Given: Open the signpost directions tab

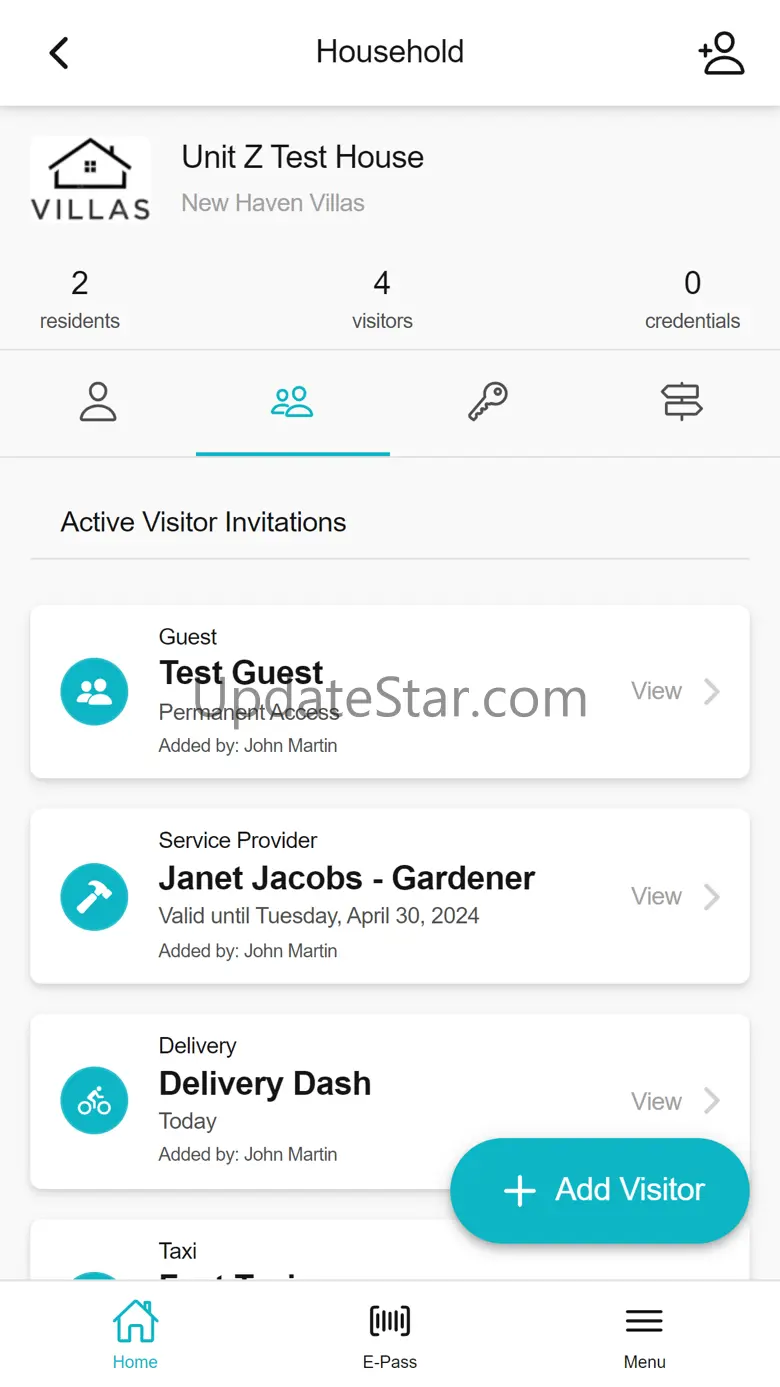Looking at the screenshot, I should click(x=682, y=402).
